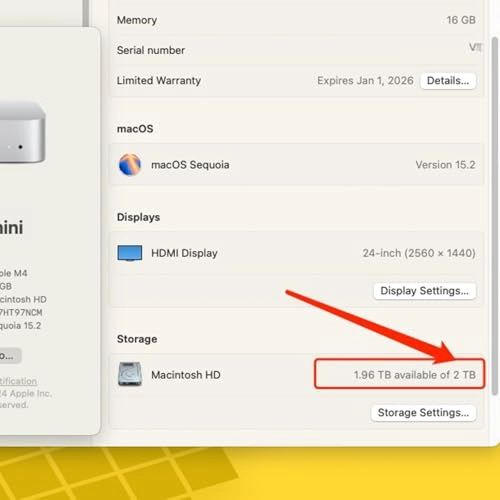Select the serial ending 'HT97NCM' in About window

[x=23, y=313]
